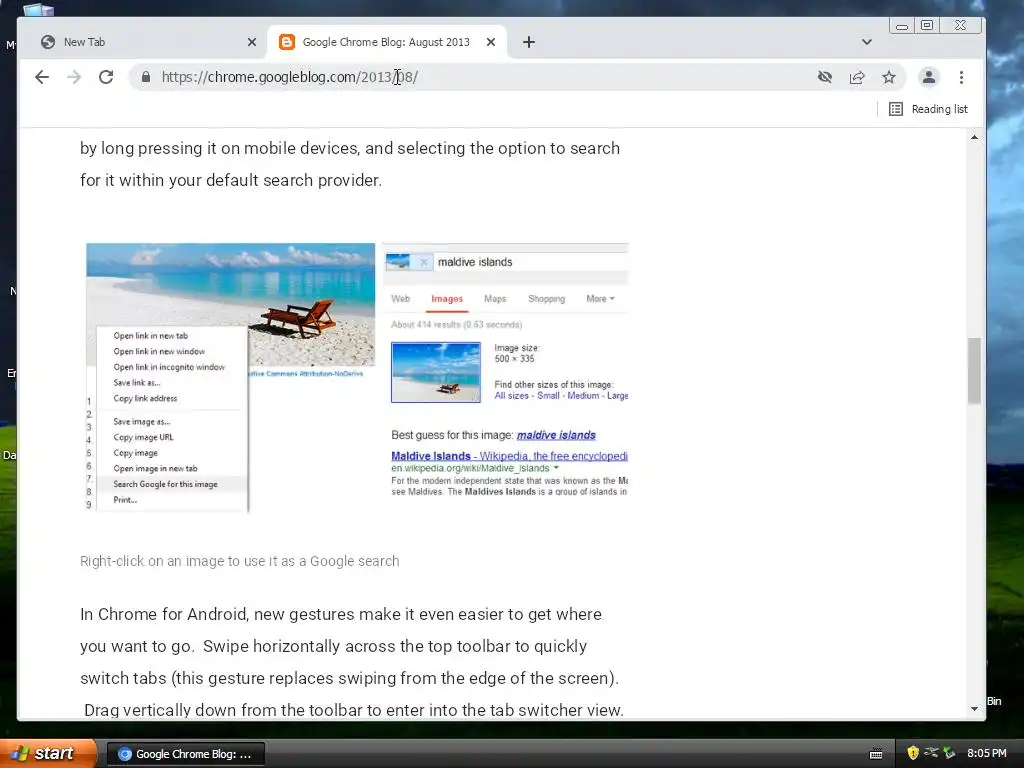
Task: Open the 'Maldive Islands - Wikipedia' result link
Action: [509, 456]
